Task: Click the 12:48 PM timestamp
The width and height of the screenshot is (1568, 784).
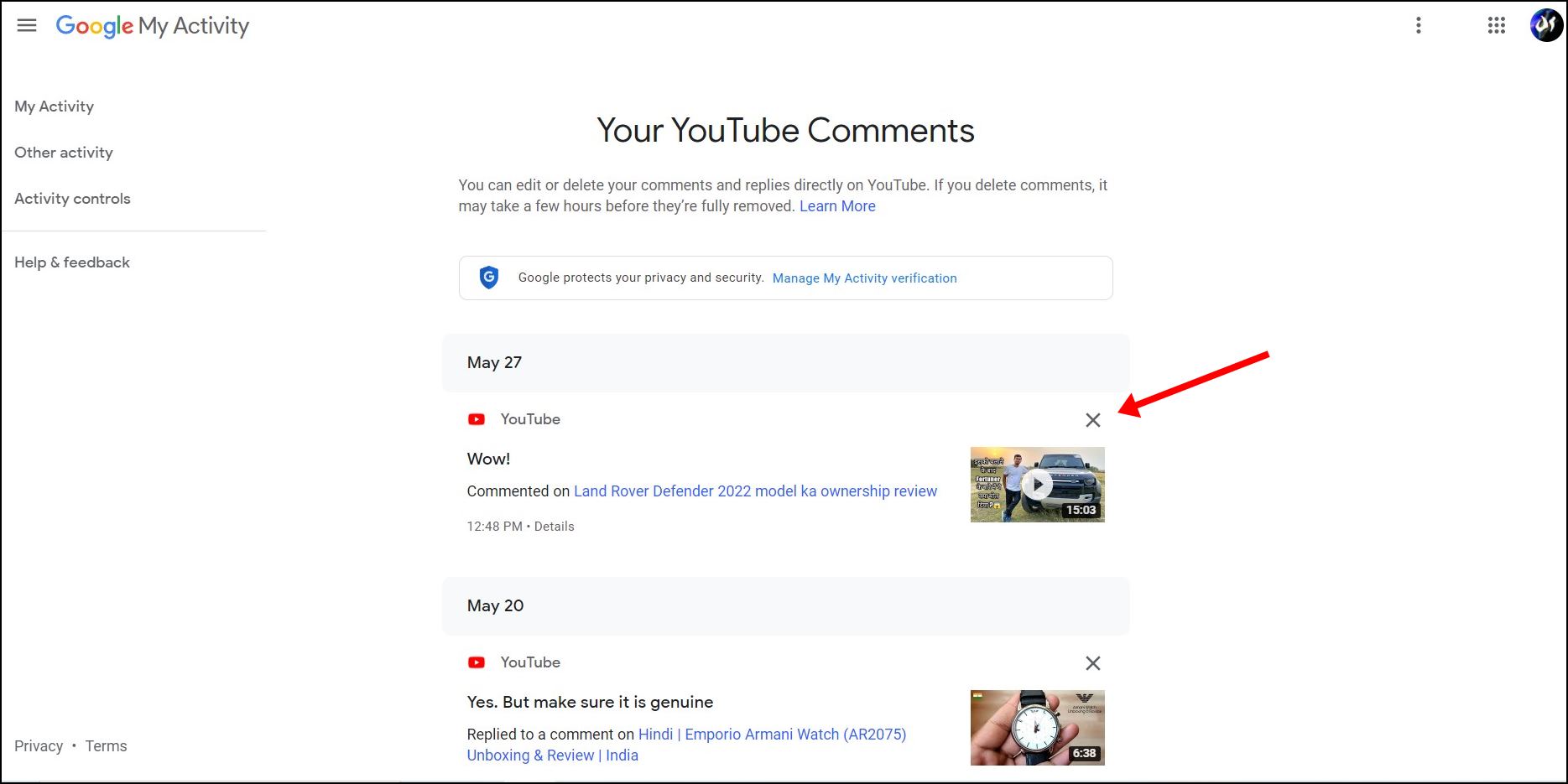Action: pyautogui.click(x=494, y=527)
